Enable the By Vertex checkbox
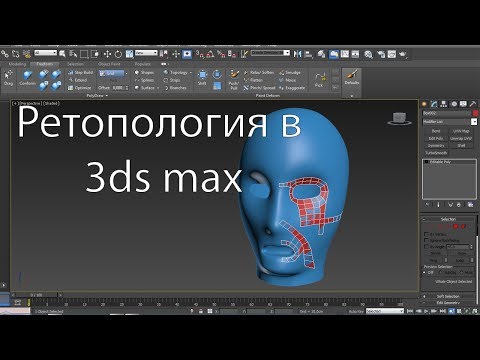This screenshot has width=480, height=360. click(426, 234)
